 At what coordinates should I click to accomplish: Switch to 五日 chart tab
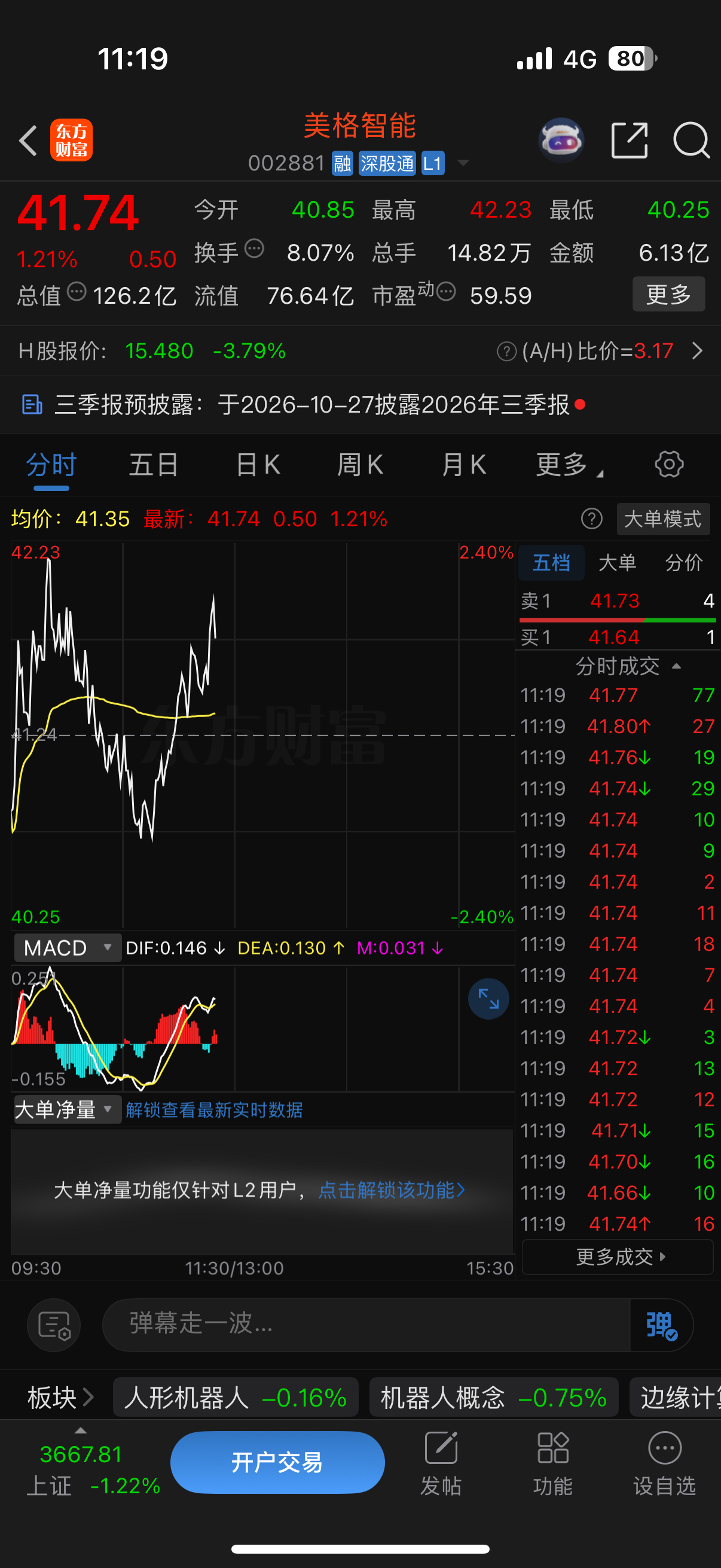tap(153, 465)
